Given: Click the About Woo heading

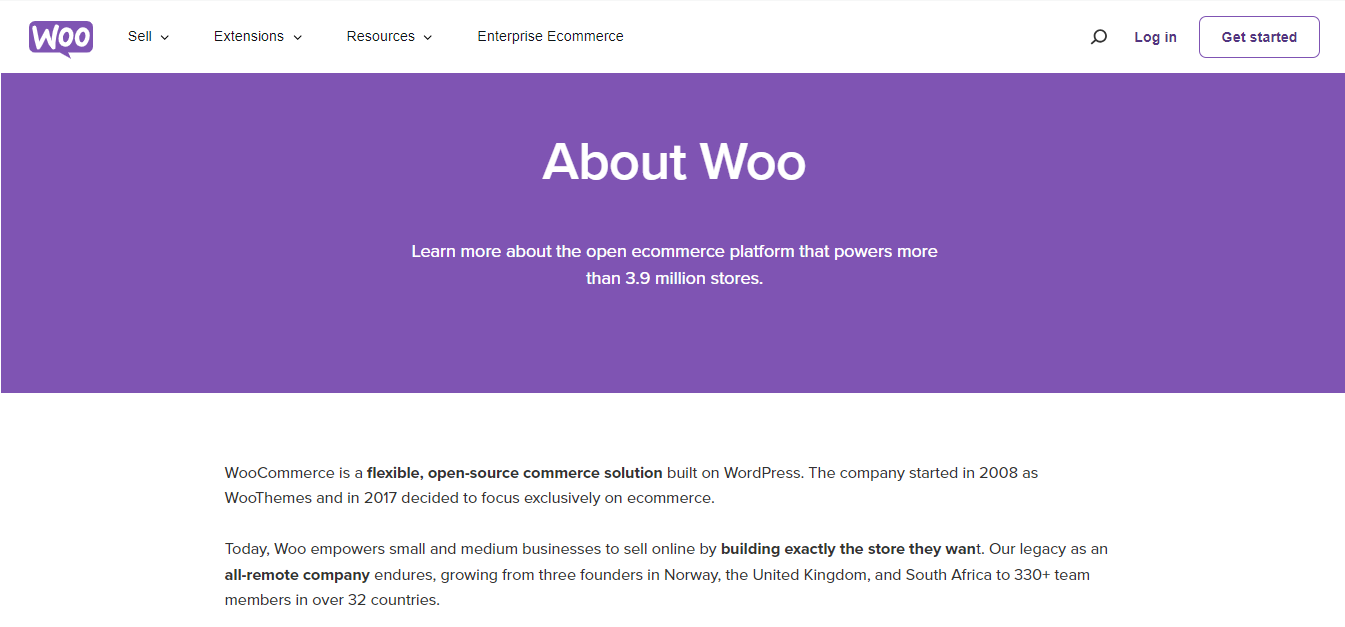Looking at the screenshot, I should [x=674, y=161].
